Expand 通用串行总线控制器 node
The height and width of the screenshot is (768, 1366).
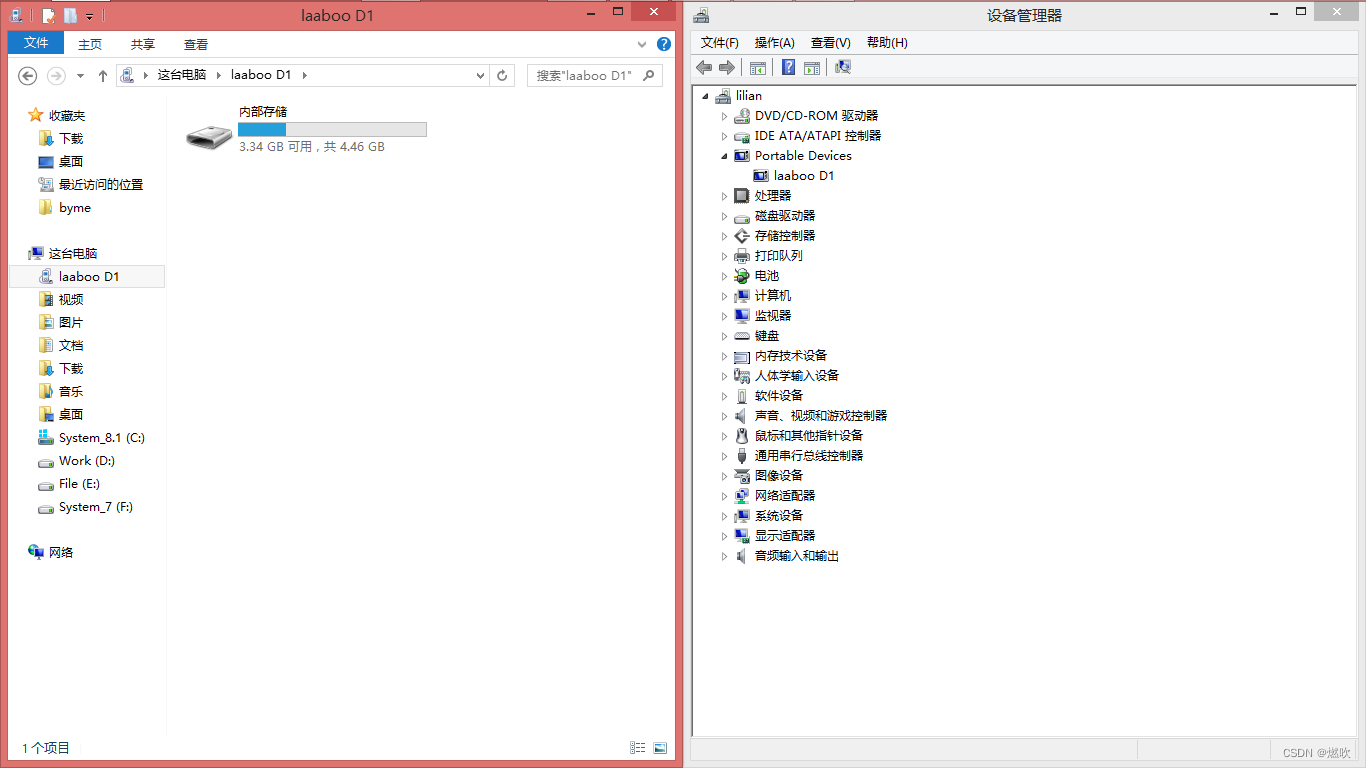724,456
